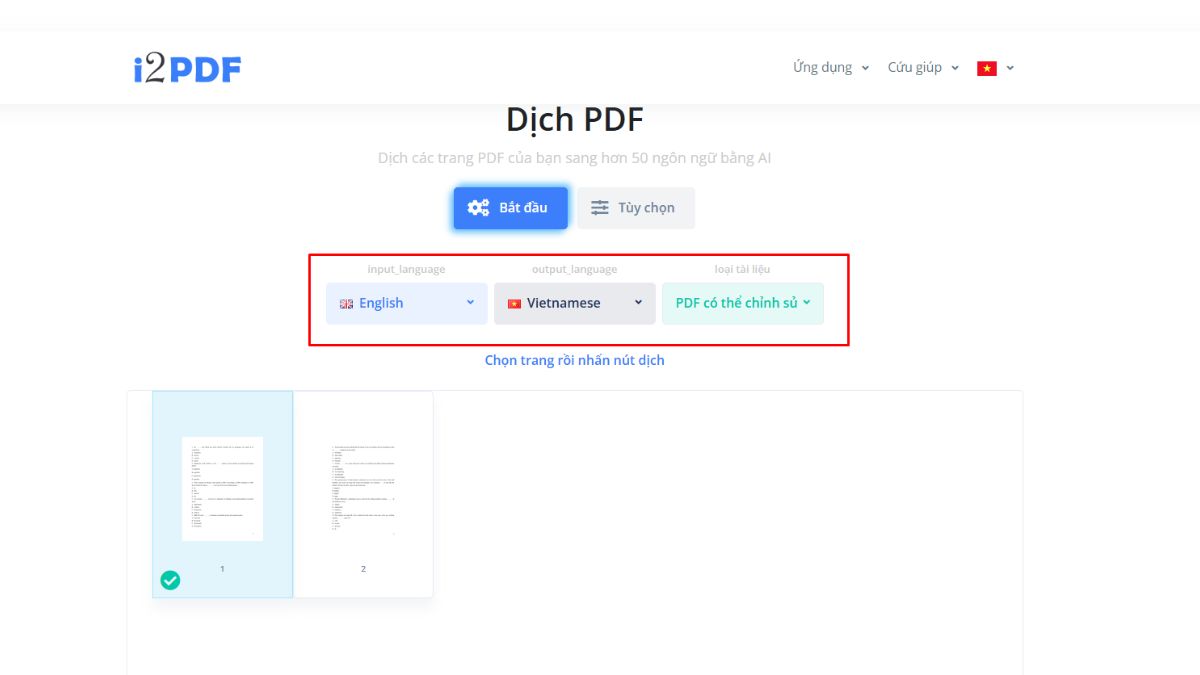Click the text Chọn trang rồi nhấn nút dịch
Image resolution: width=1200 pixels, height=675 pixels.
click(575, 360)
